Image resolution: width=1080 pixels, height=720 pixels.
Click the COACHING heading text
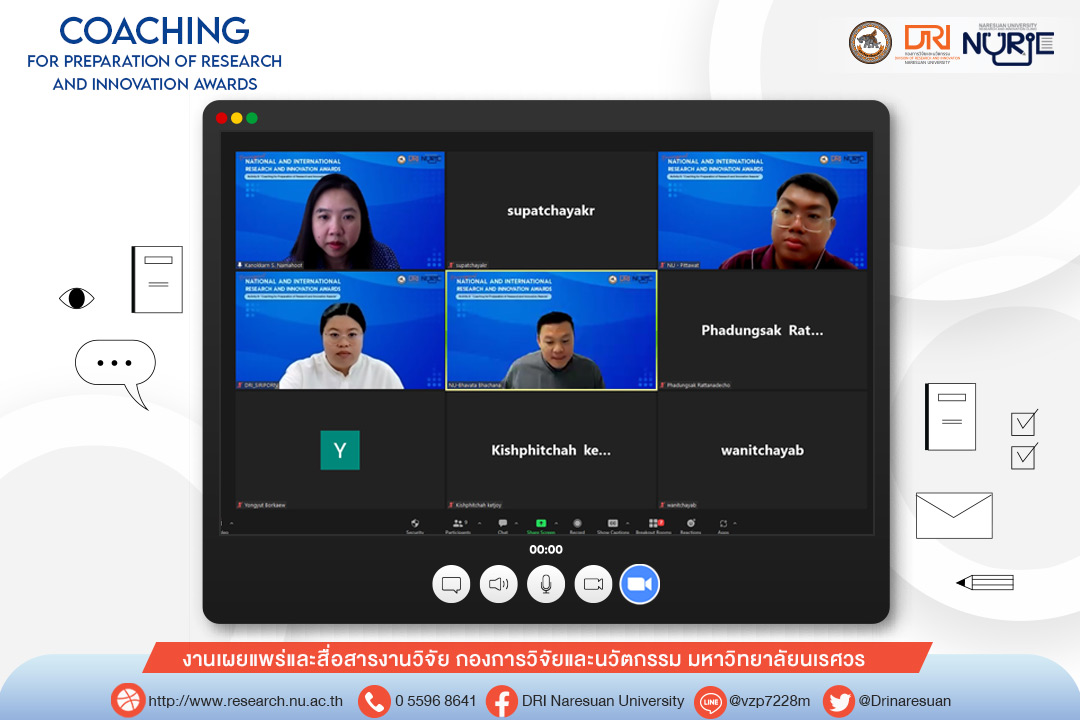tap(154, 31)
